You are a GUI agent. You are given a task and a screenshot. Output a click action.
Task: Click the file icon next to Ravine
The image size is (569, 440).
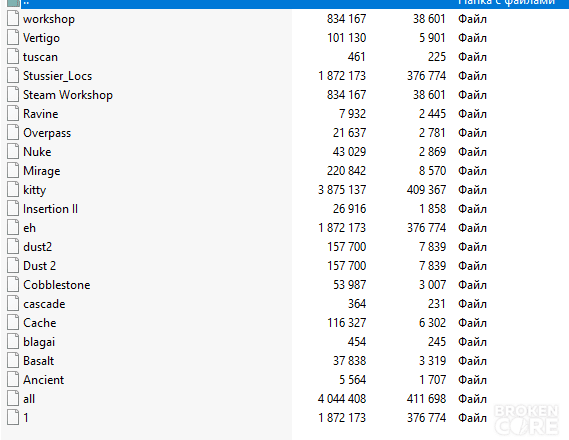(13, 114)
